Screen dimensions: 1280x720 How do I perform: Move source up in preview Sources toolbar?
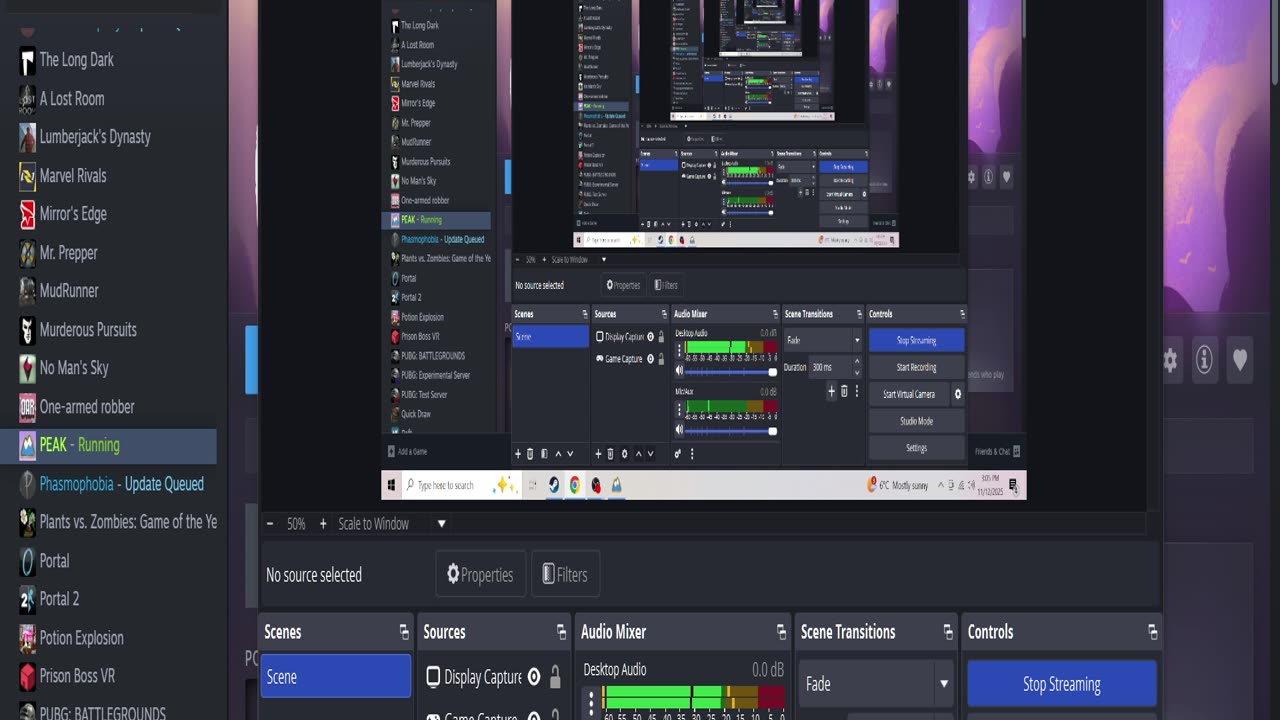point(638,454)
